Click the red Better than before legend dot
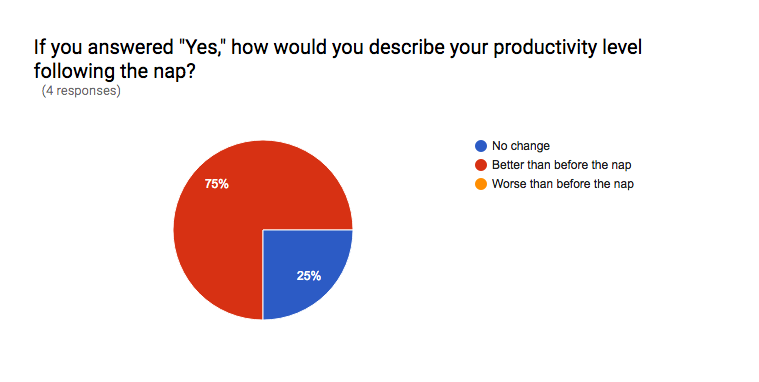 click(481, 165)
